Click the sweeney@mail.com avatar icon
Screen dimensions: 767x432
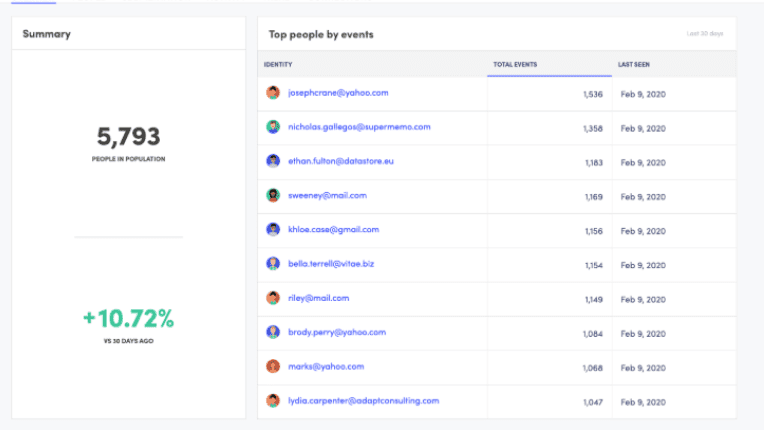[273, 195]
